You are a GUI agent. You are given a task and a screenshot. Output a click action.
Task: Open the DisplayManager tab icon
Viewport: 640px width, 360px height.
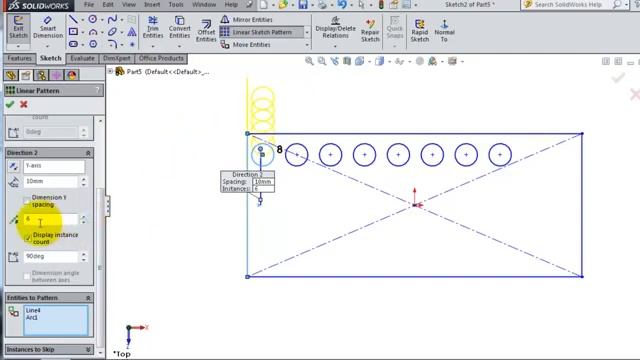point(71,75)
